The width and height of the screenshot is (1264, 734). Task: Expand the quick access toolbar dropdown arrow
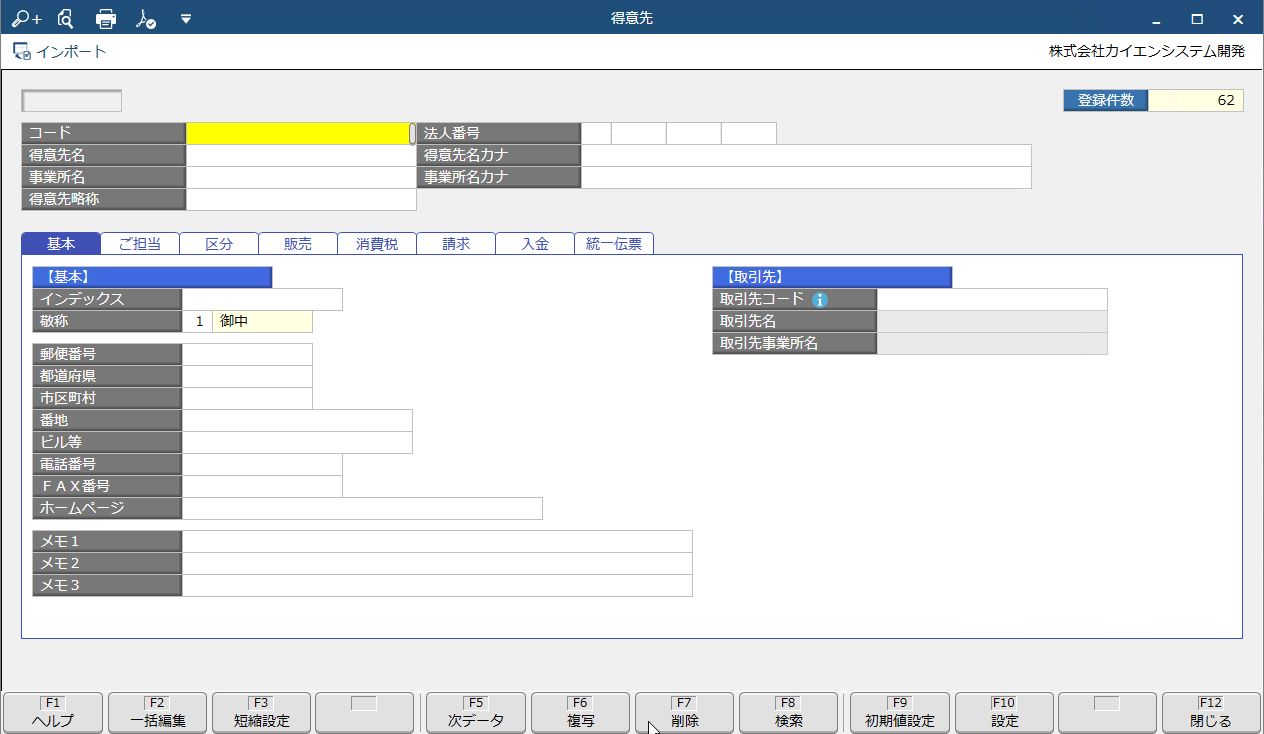coord(185,18)
